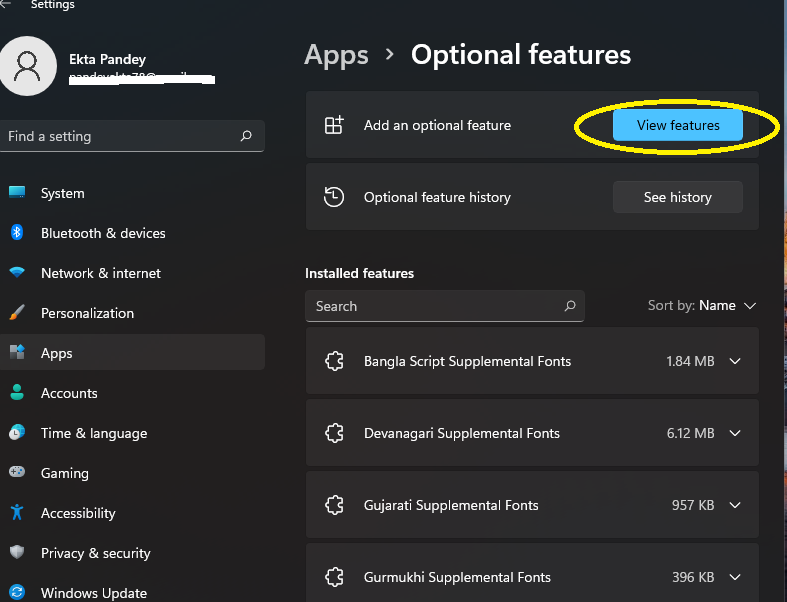Expand Devanagari Supplemental Fonts details
This screenshot has height=602, width=787.
[735, 433]
